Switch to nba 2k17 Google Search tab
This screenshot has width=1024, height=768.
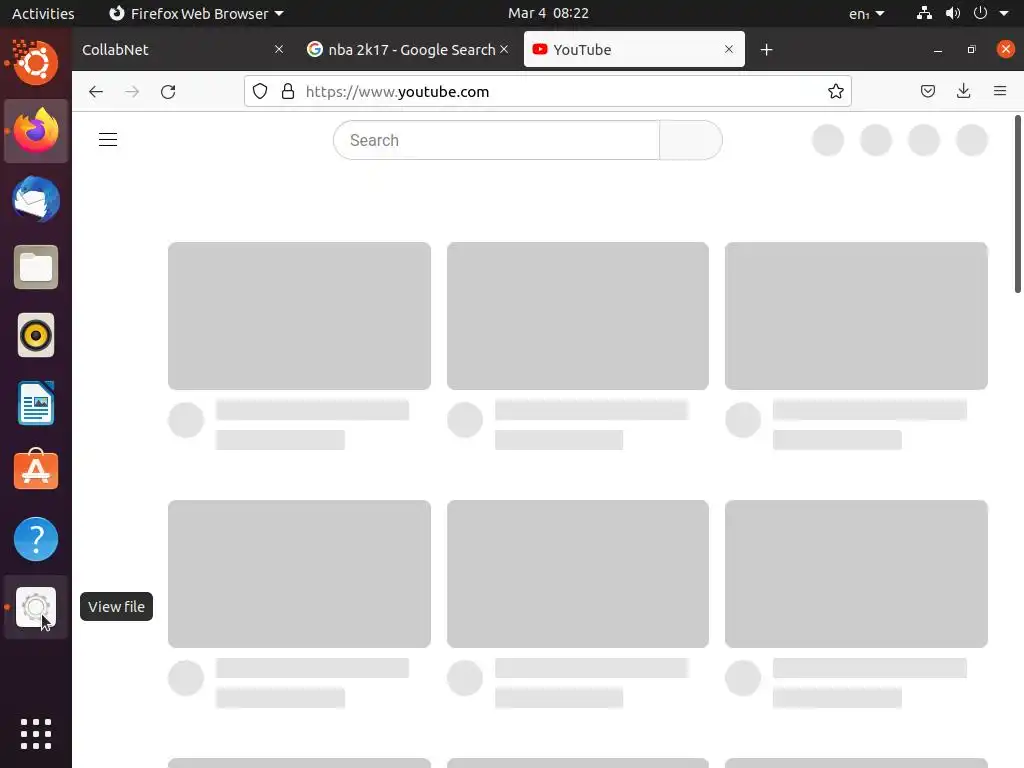408,50
